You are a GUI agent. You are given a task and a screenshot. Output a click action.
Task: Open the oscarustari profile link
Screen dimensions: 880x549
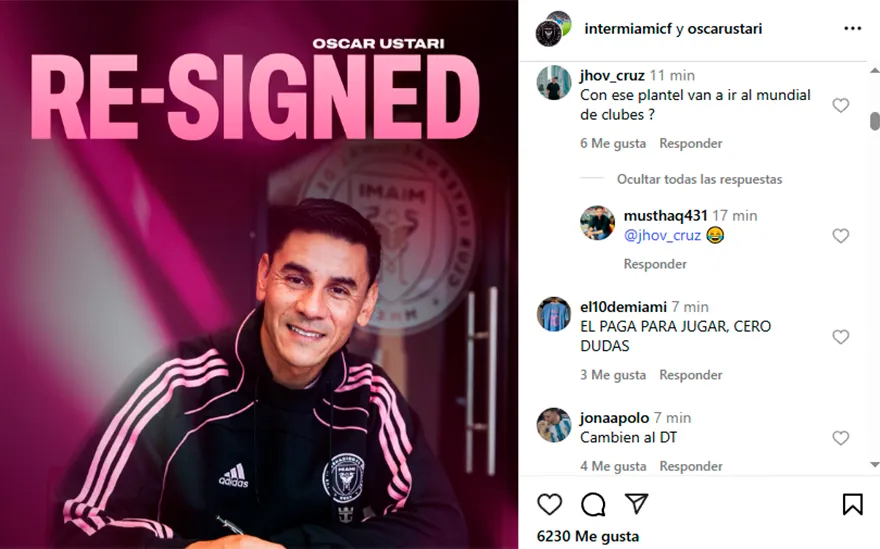tap(725, 29)
